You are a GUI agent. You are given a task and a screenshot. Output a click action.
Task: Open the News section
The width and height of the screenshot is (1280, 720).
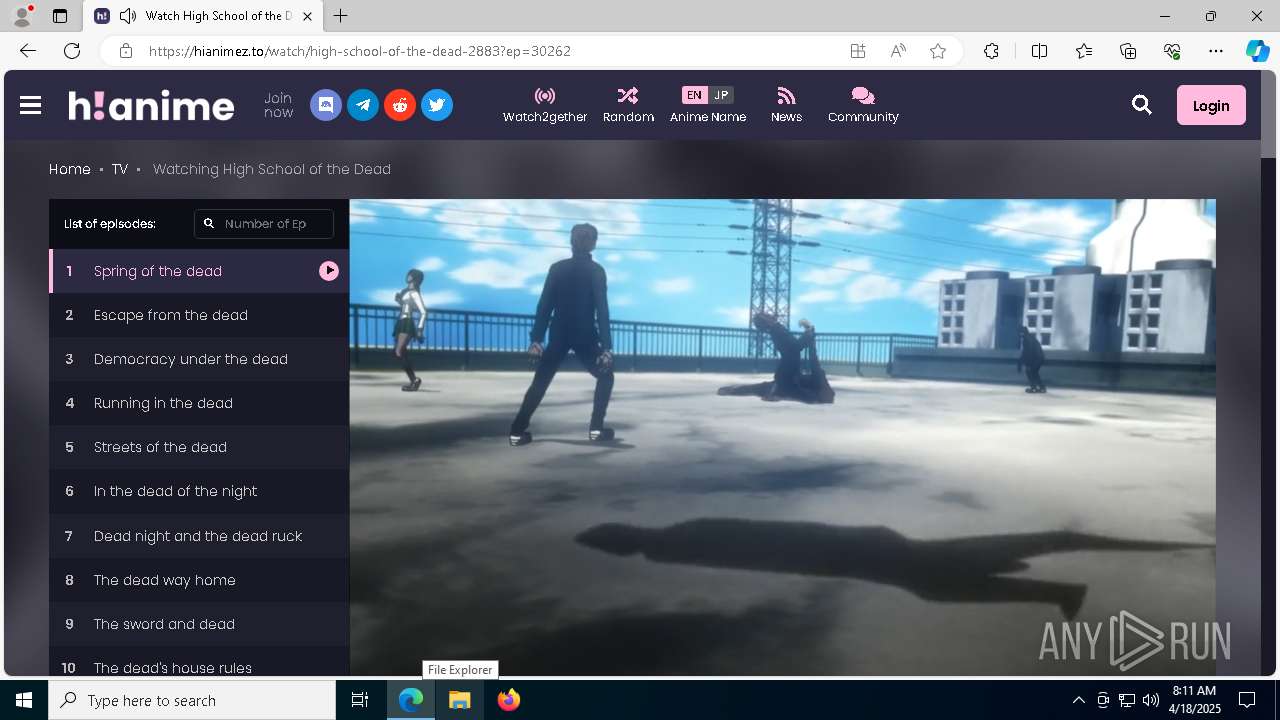[x=786, y=105]
